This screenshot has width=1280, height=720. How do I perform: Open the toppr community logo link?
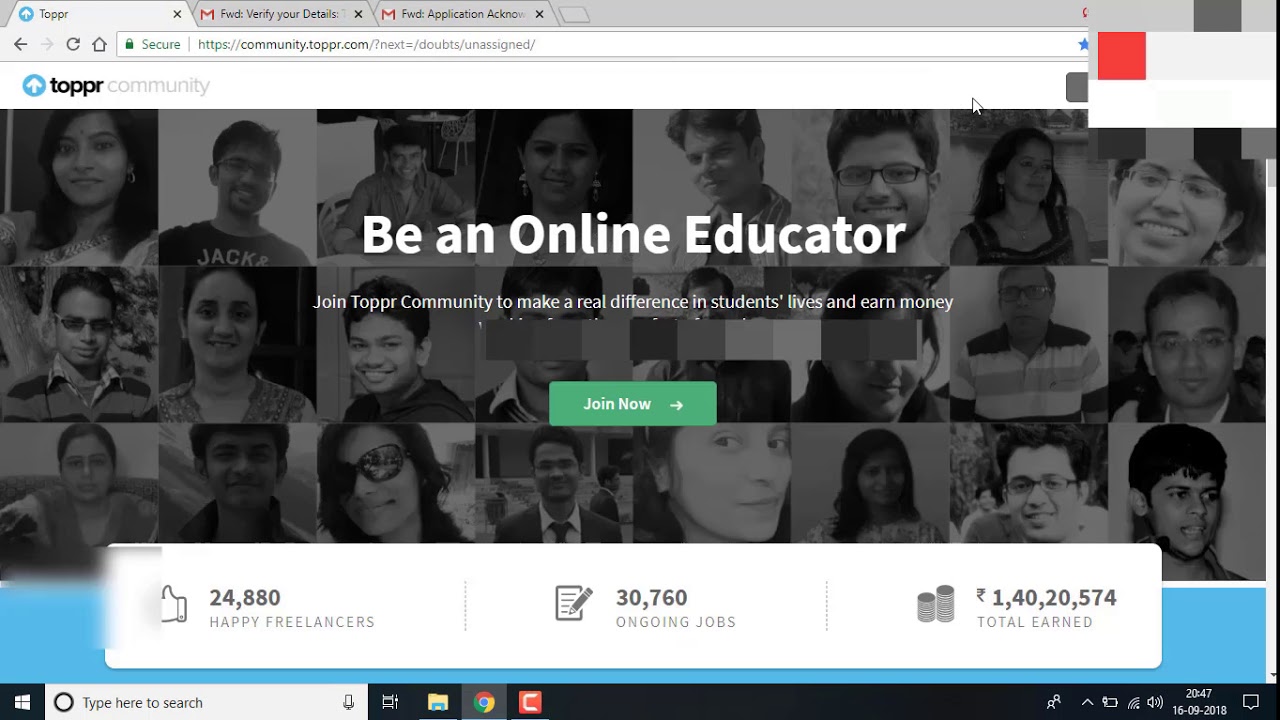point(116,86)
